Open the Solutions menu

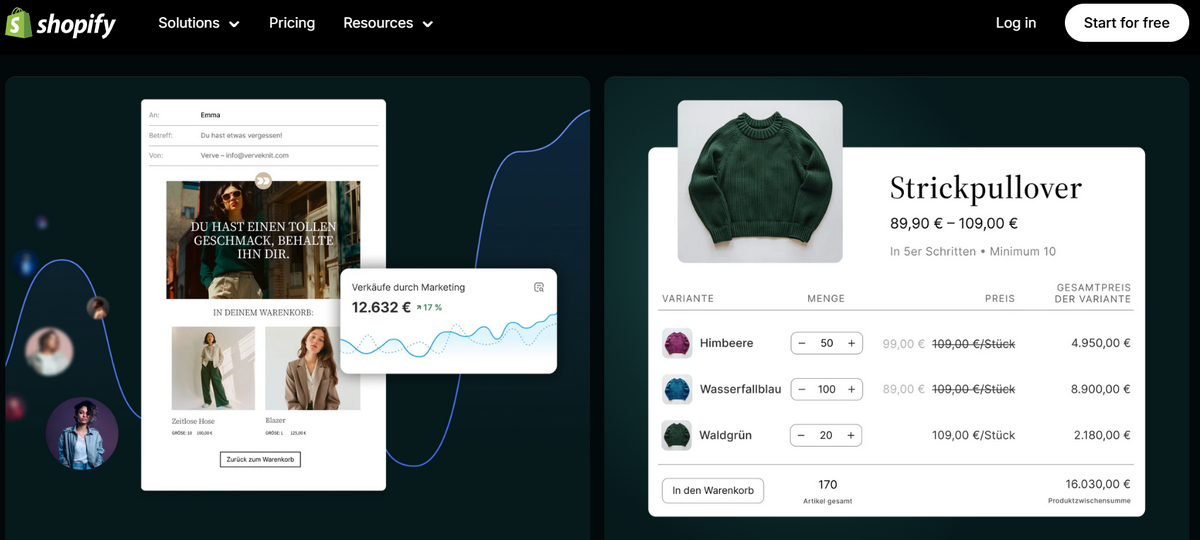click(199, 23)
